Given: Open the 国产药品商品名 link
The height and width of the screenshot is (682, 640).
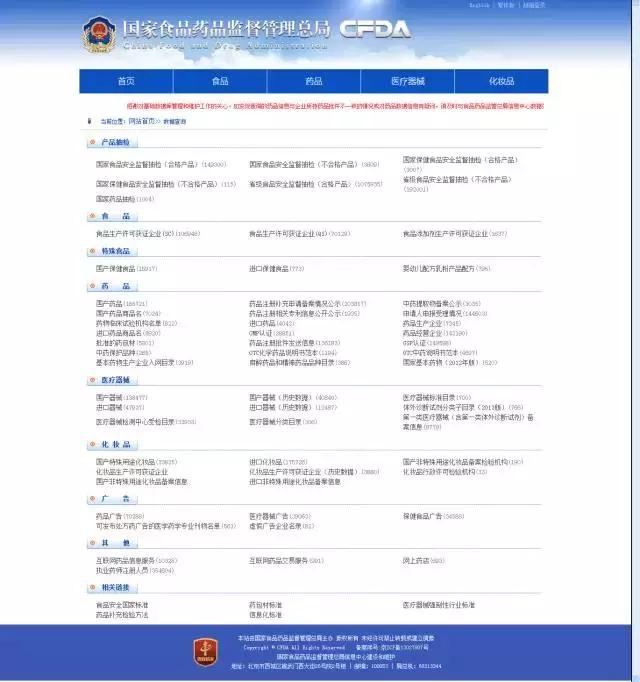Looking at the screenshot, I should click(128, 314).
